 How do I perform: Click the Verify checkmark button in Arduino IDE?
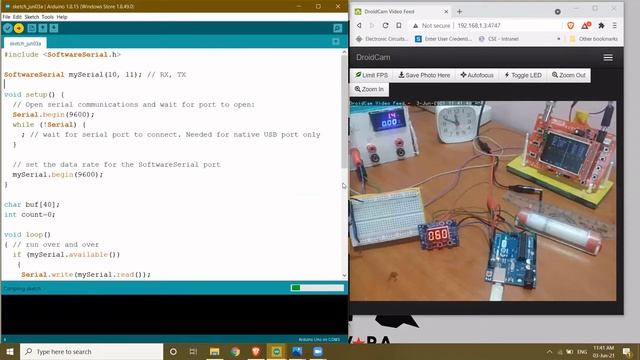7,28
